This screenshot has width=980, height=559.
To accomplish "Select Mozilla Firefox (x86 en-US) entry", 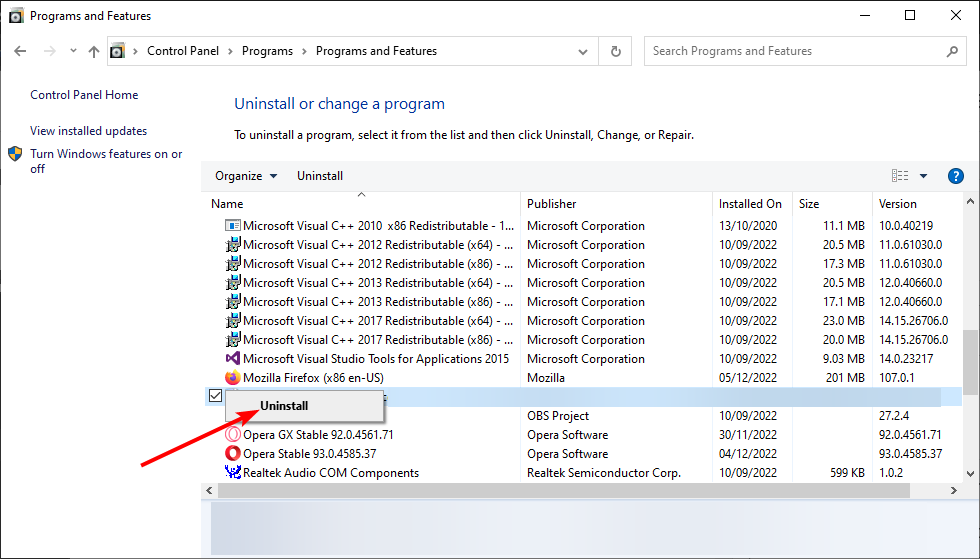I will point(313,378).
